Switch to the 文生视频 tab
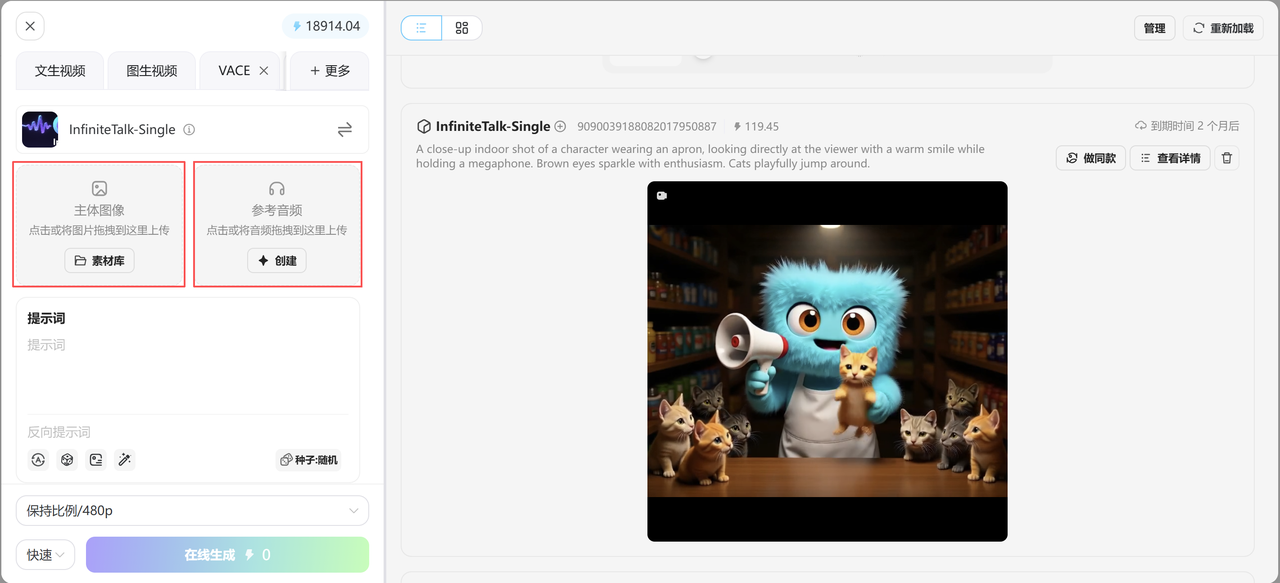This screenshot has width=1280, height=583. [x=60, y=71]
